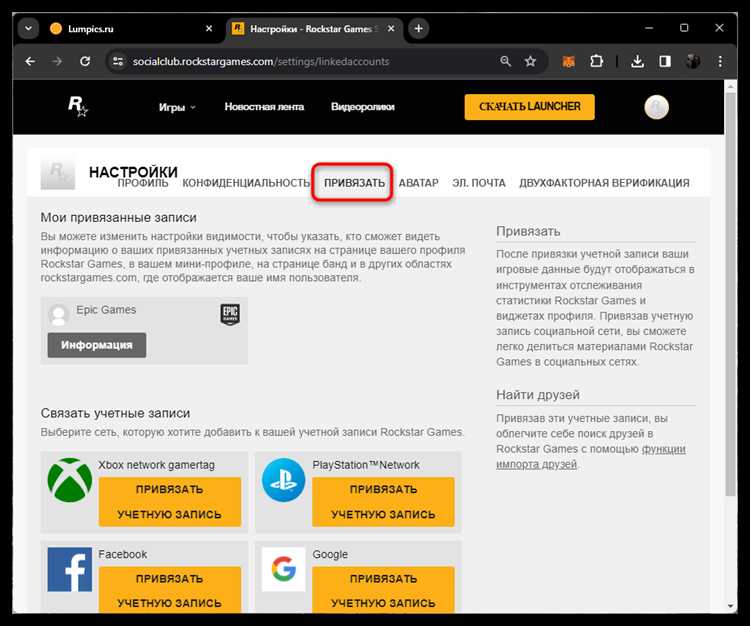Click the browser forward arrow
The image size is (750, 626).
pyautogui.click(x=57, y=61)
